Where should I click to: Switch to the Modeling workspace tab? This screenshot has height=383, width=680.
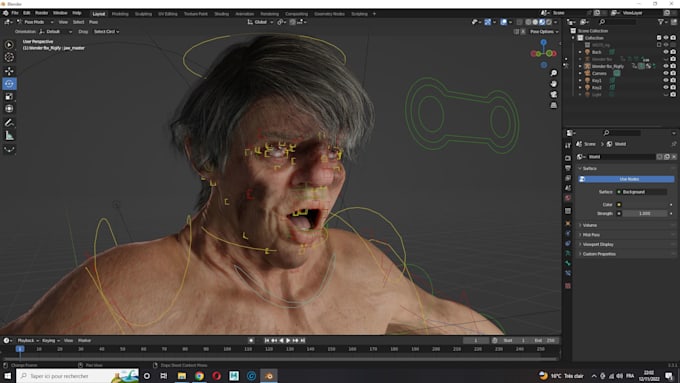coord(120,14)
